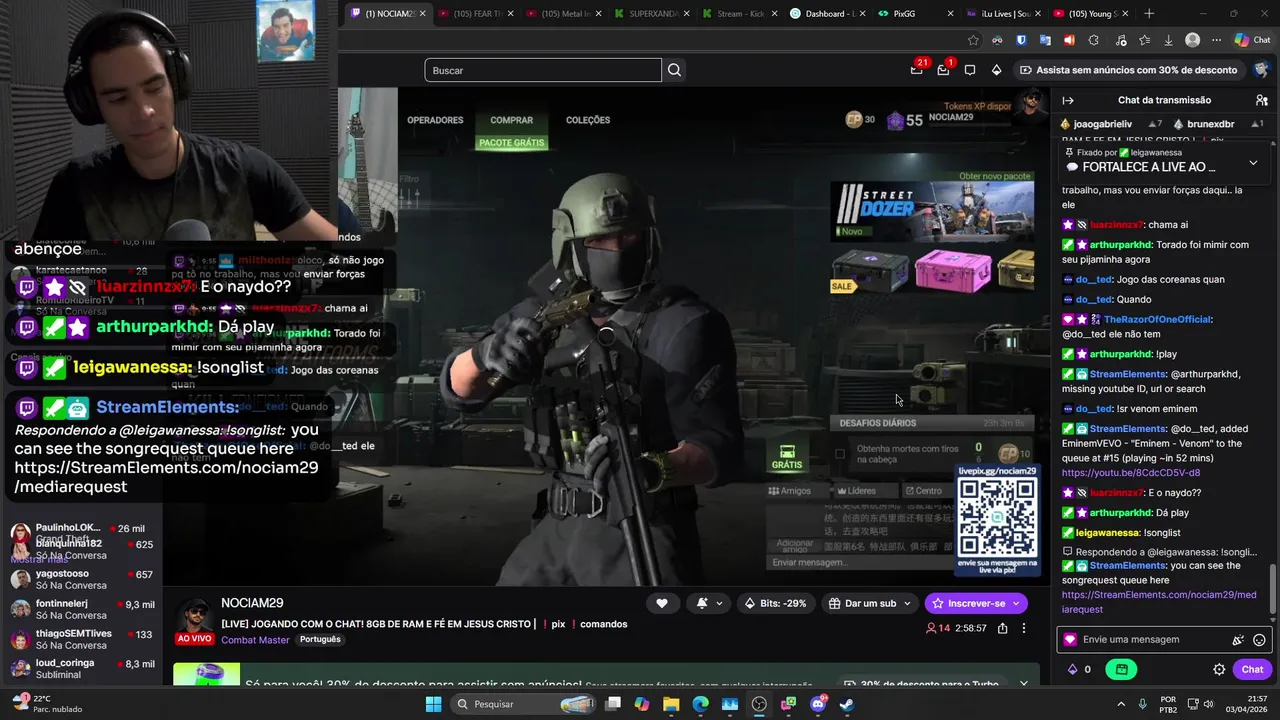Open Dar um sub gift dropdown

870,603
